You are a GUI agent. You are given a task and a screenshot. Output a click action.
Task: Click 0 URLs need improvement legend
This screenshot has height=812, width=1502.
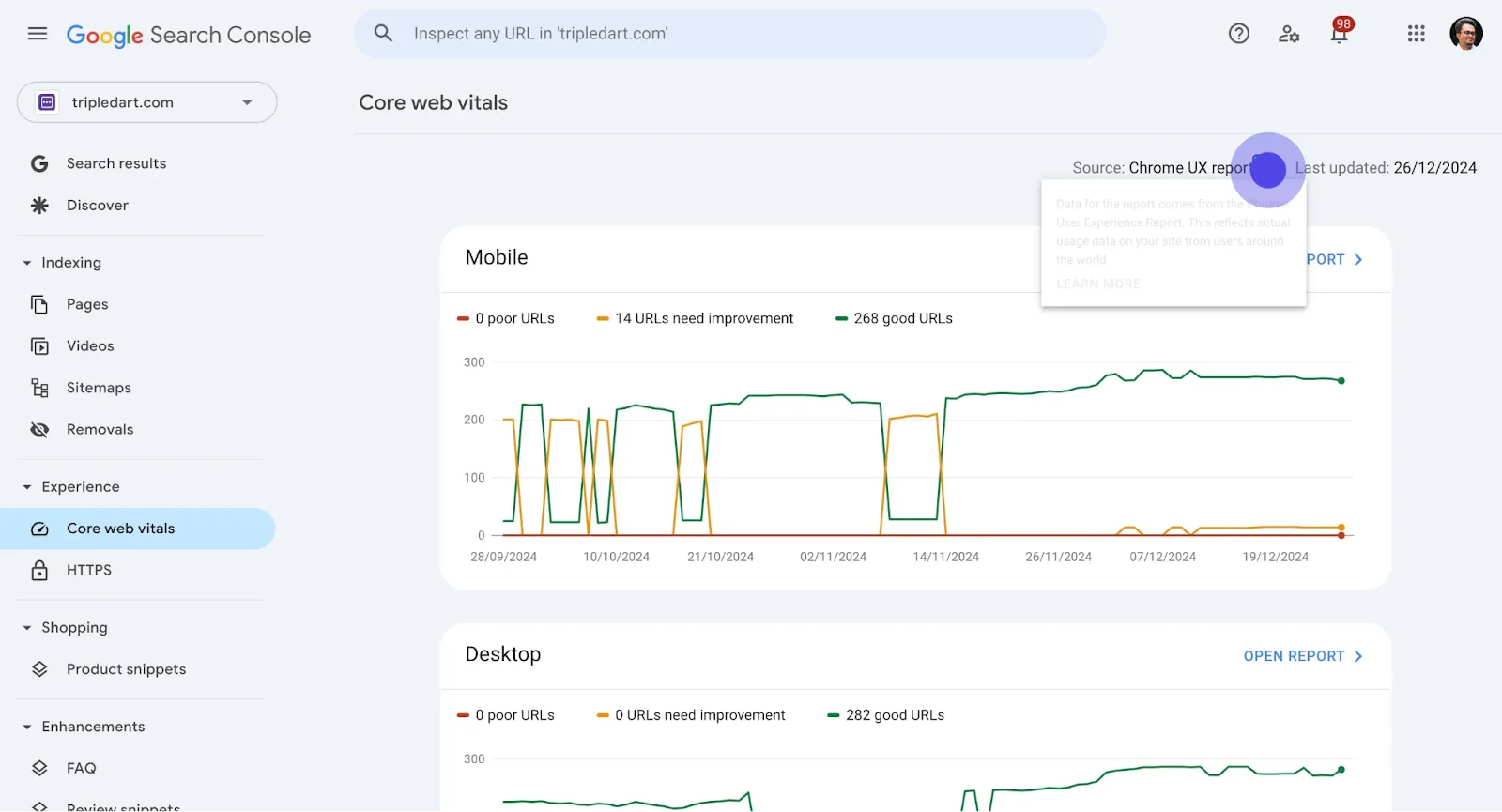691,715
